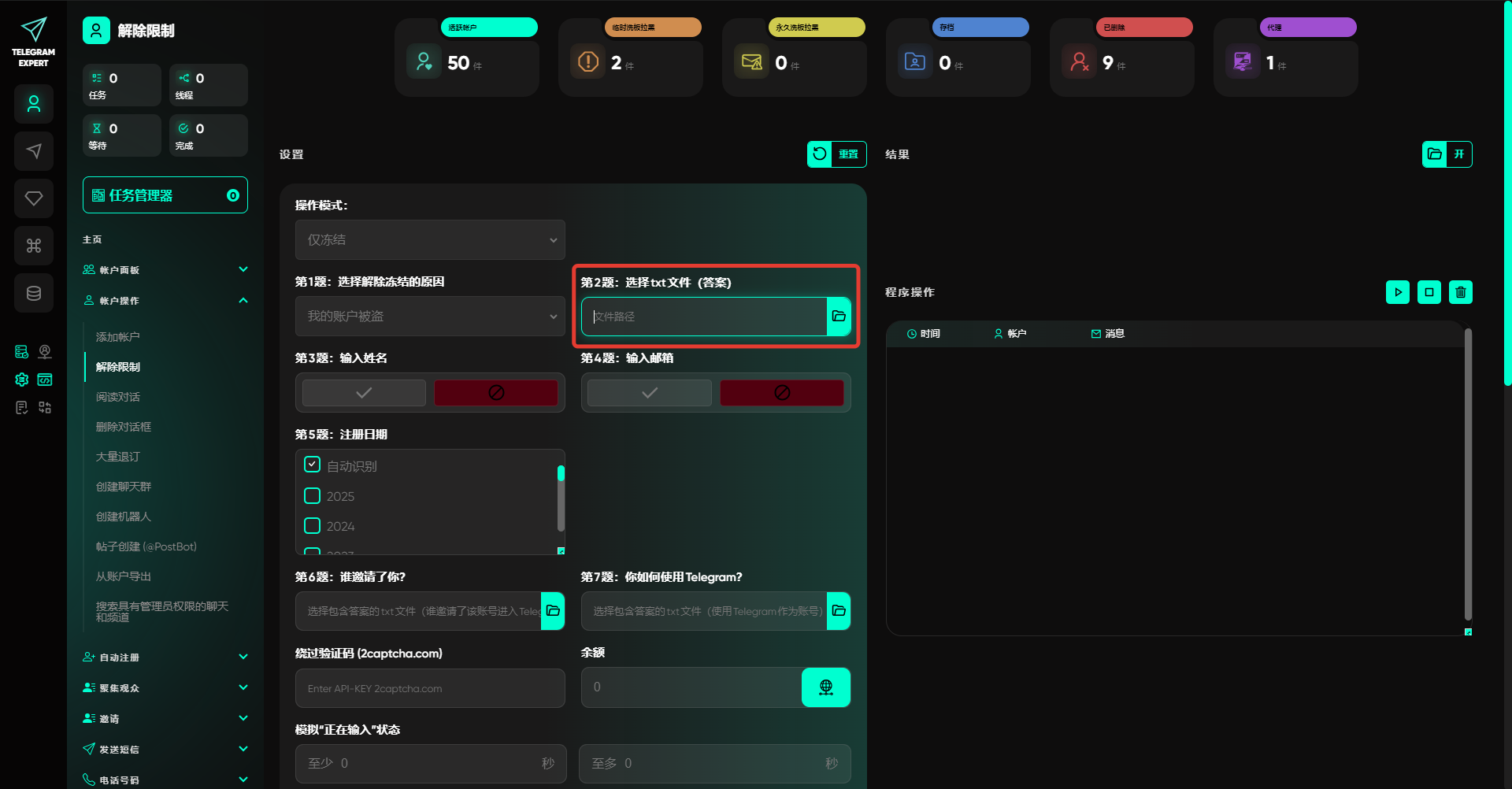Click the Telegram Expert paper plane logo
1512x789 pixels.
coord(33,30)
